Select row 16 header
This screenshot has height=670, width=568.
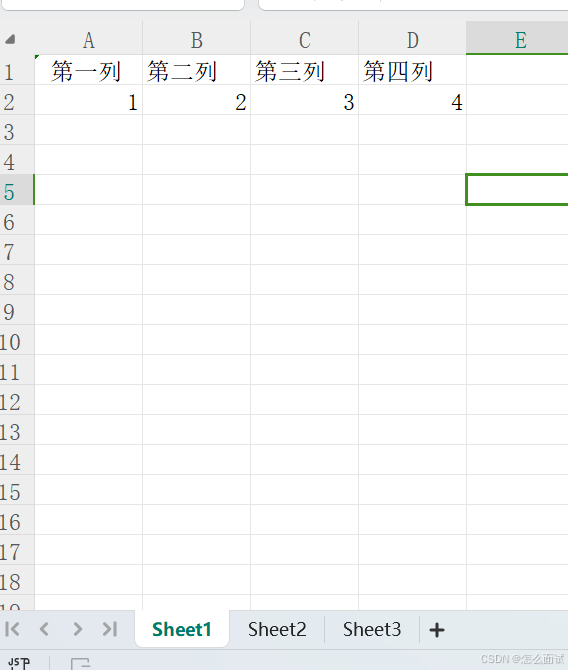17,520
